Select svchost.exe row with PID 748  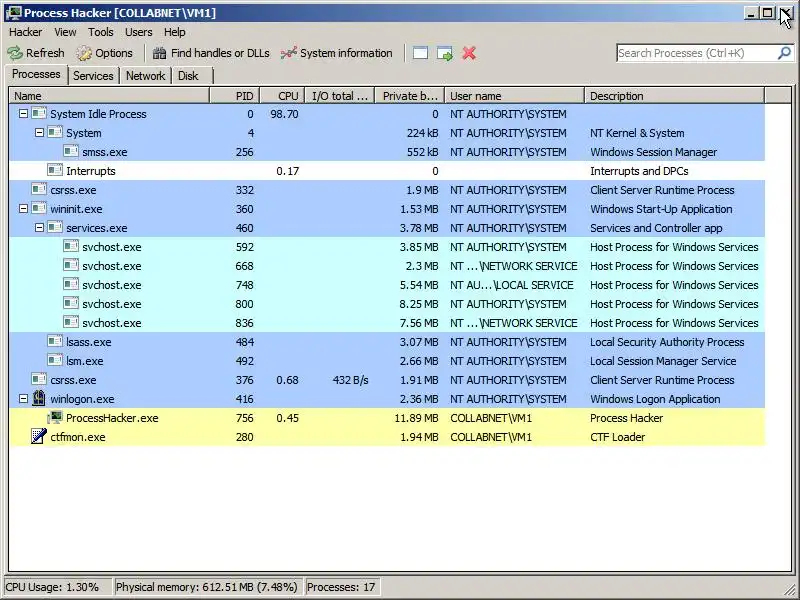[x=387, y=285]
